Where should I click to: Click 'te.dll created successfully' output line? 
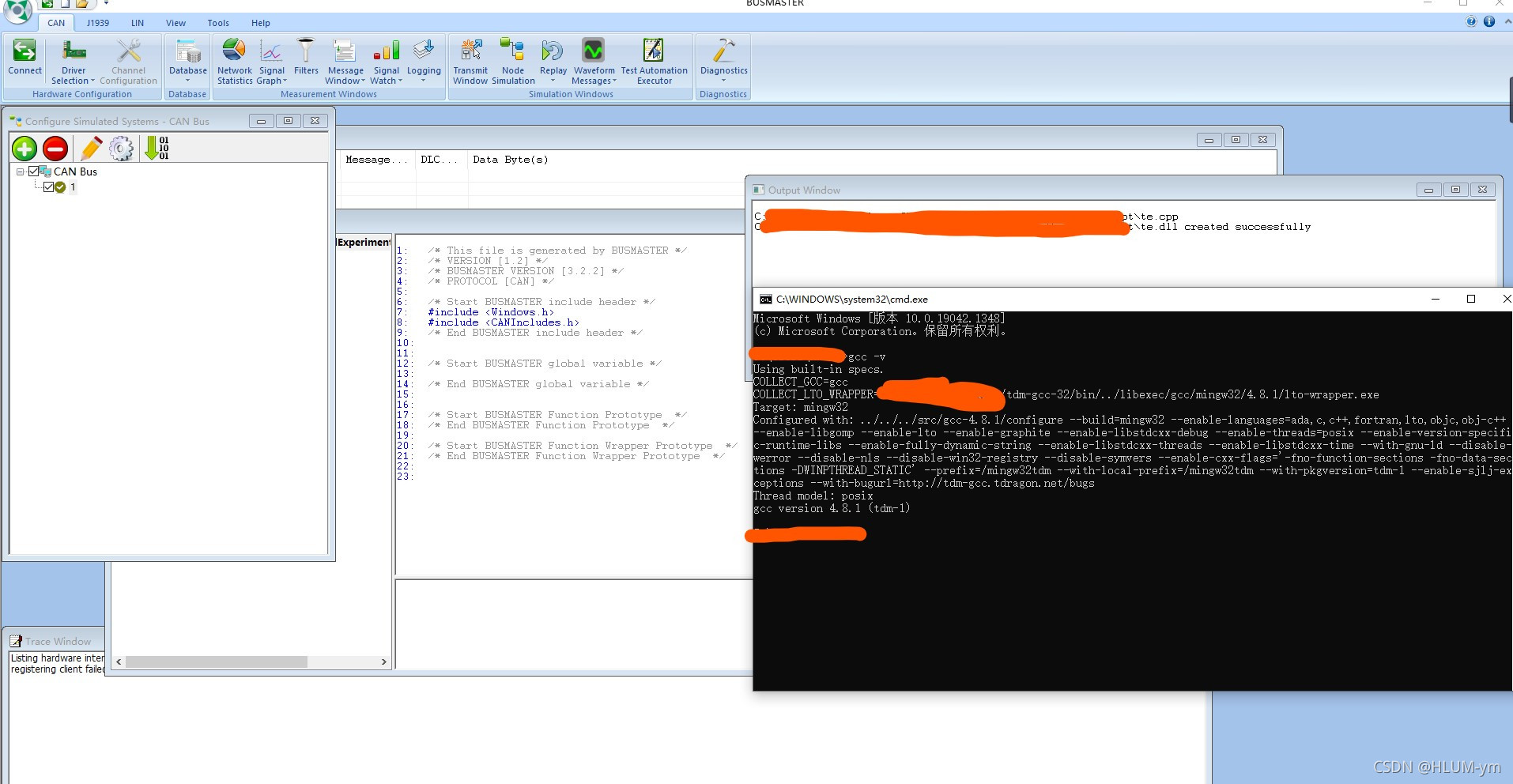[1224, 227]
